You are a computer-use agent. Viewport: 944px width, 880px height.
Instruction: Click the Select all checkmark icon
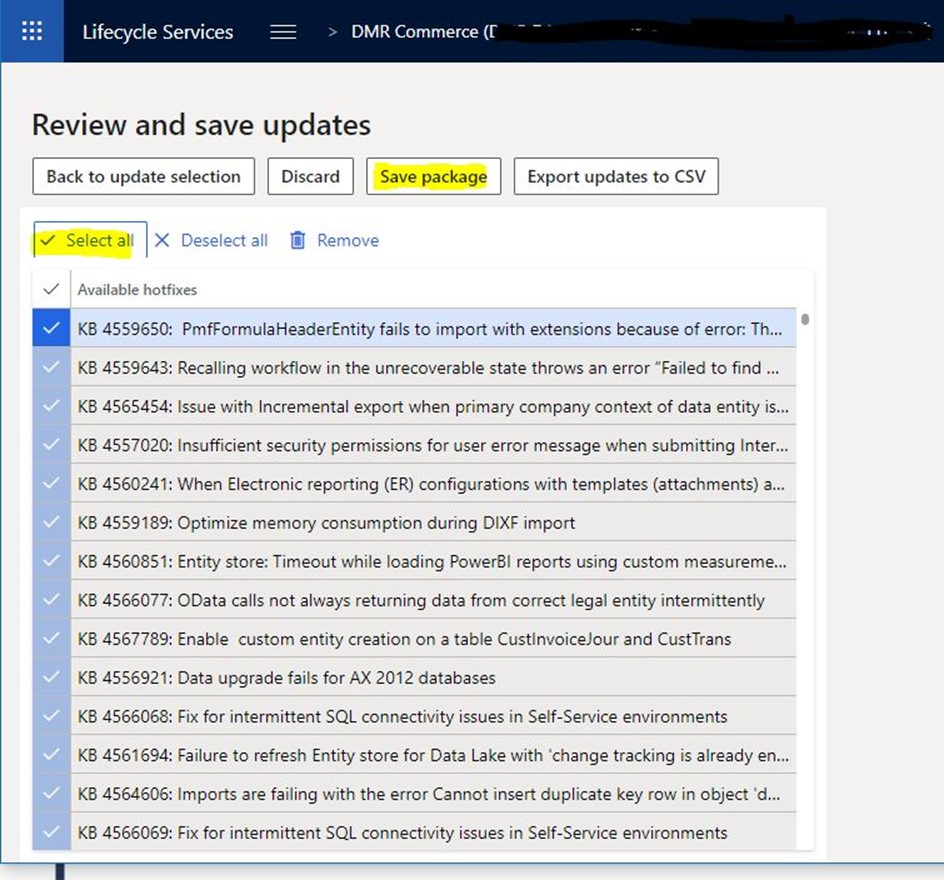tap(48, 240)
